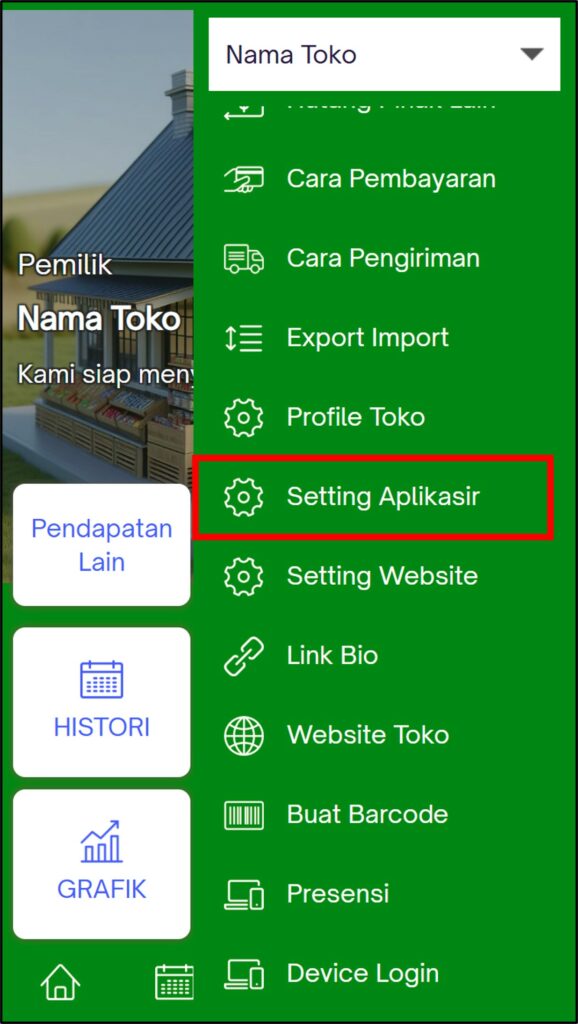The width and height of the screenshot is (578, 1024).
Task: Click the Website Toko globe icon
Action: click(244, 735)
